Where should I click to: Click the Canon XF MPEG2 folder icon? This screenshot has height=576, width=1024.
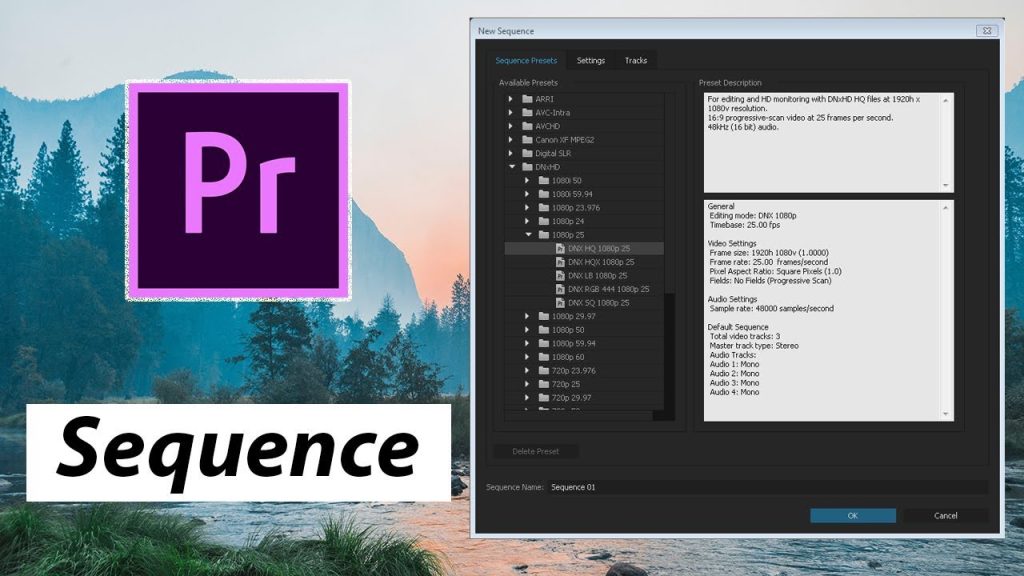(x=527, y=140)
